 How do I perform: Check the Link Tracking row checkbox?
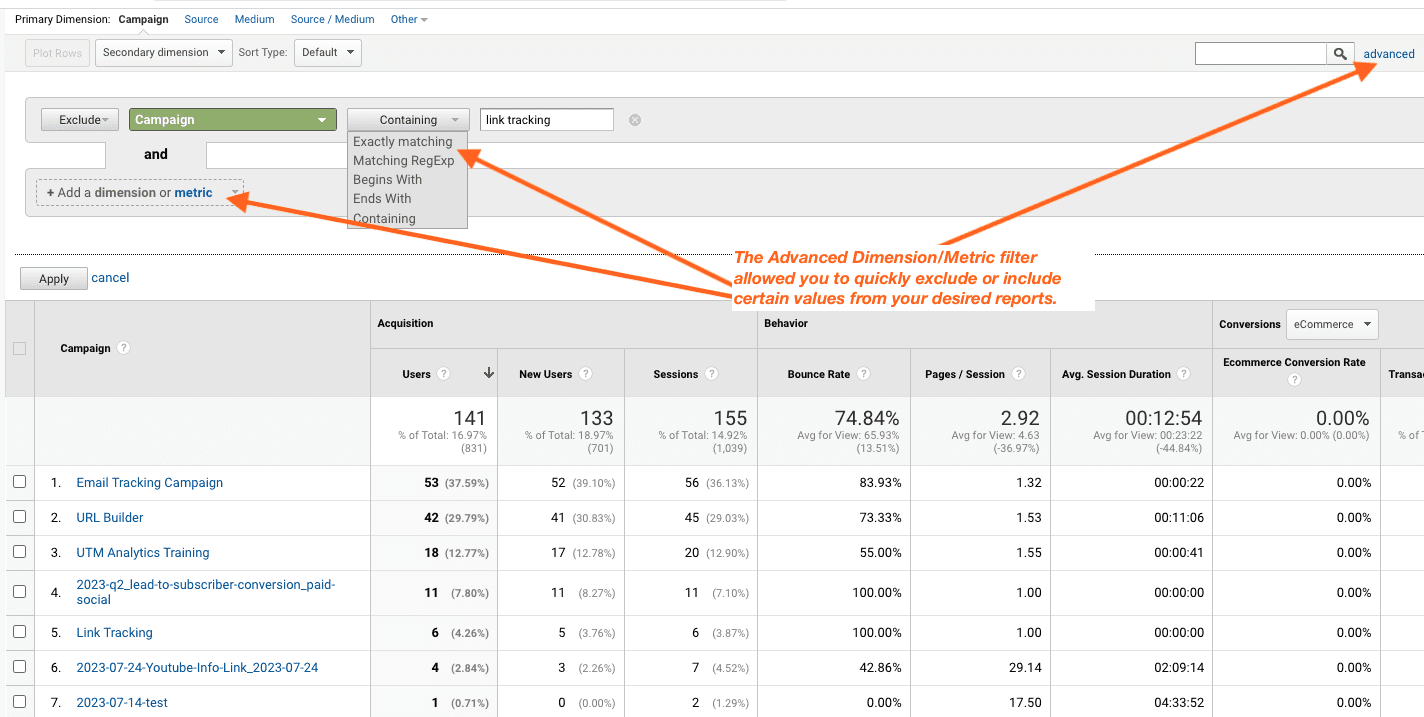pyautogui.click(x=18, y=632)
